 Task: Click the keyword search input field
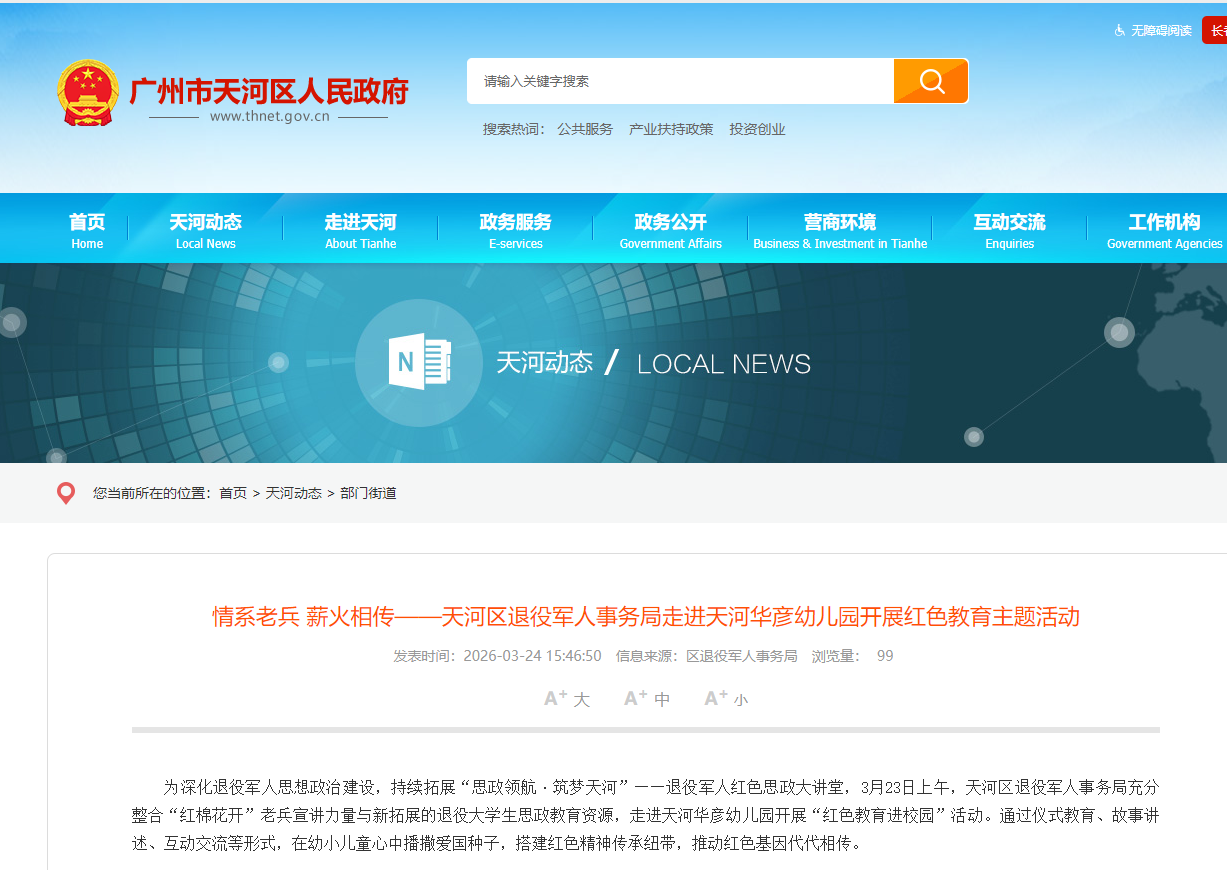point(680,81)
